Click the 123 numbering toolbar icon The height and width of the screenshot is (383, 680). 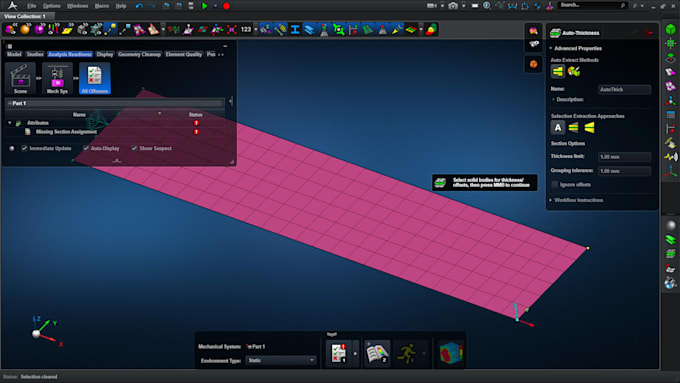click(246, 29)
